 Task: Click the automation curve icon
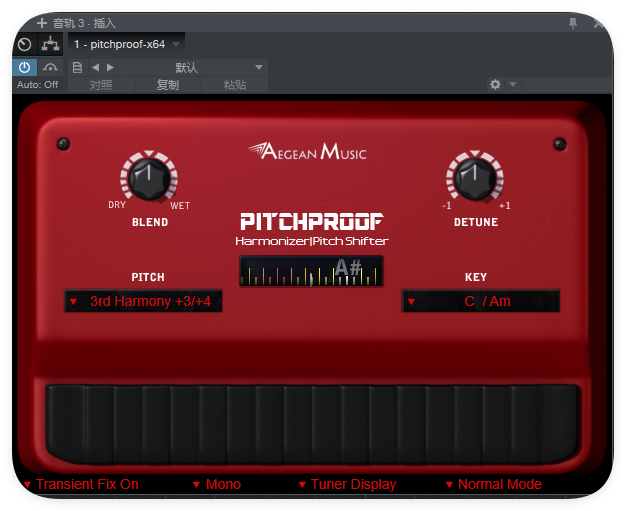(x=50, y=67)
